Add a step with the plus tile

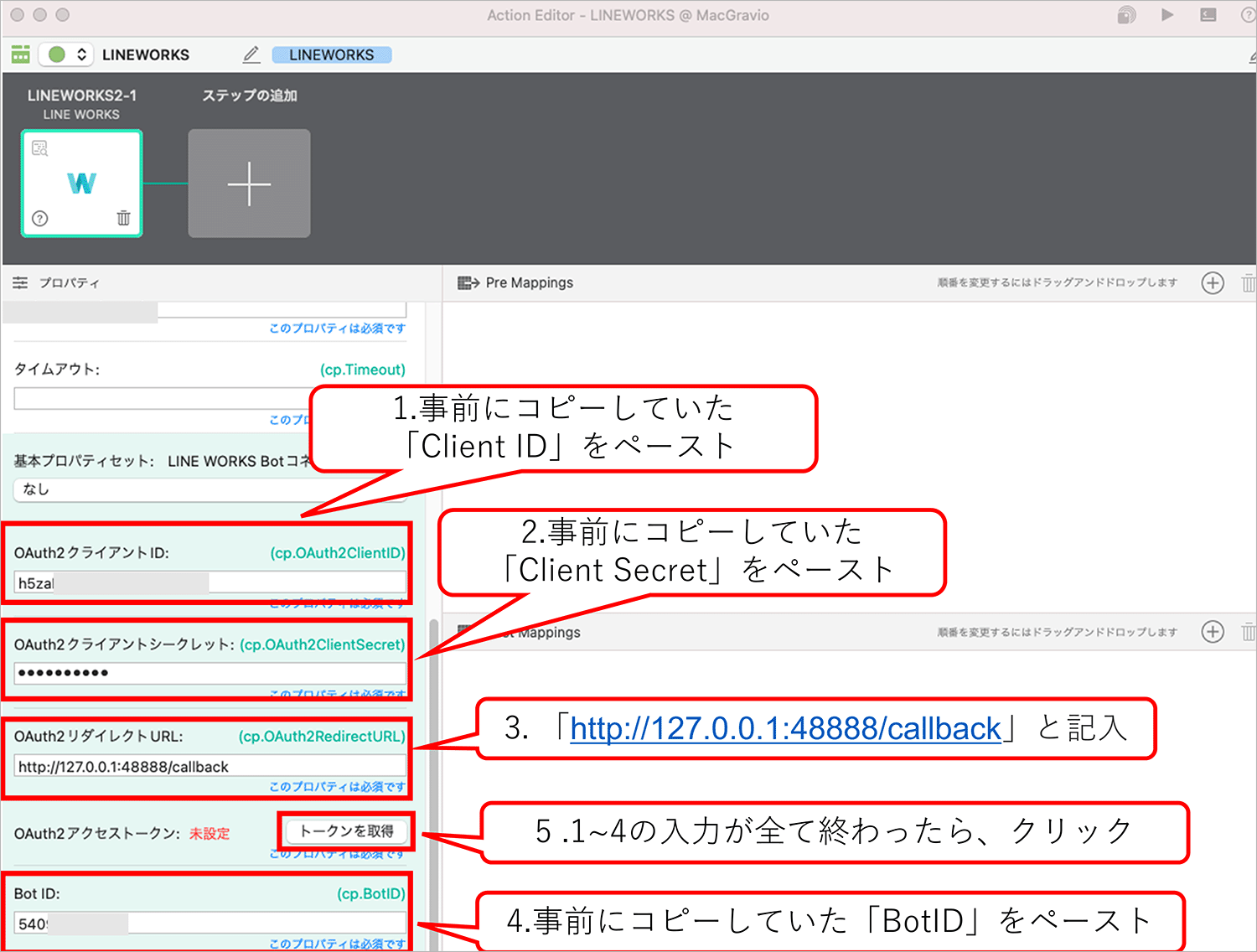pos(249,184)
